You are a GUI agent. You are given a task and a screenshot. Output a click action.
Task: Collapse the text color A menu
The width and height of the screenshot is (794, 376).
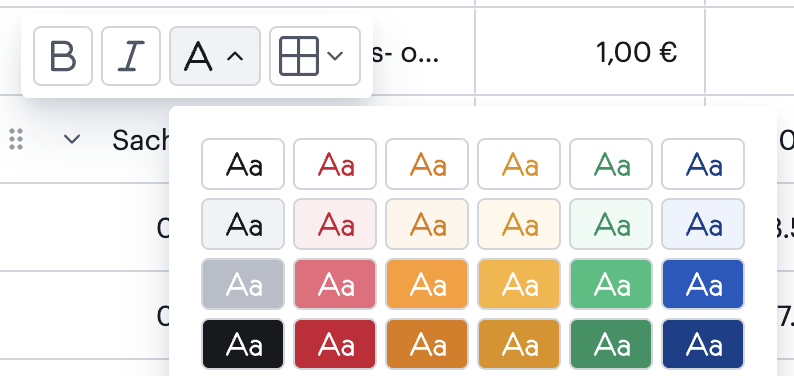[x=215, y=56]
